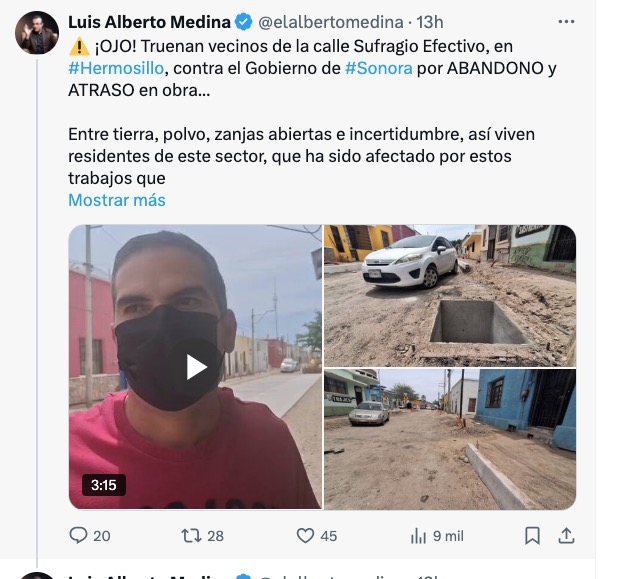Open the second tweet's profile avatar below
The image size is (622, 579).
coord(37,575)
